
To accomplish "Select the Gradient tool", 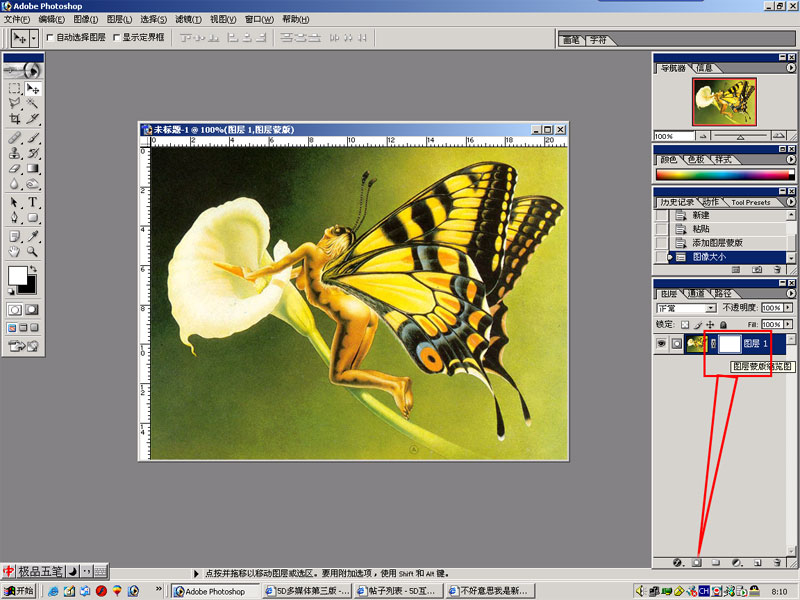I will pos(33,168).
